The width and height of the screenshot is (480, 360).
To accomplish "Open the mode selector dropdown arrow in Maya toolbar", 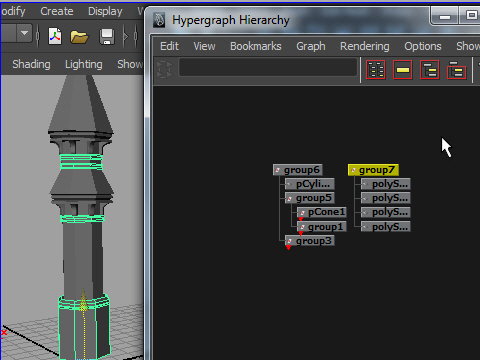I will (x=24, y=33).
